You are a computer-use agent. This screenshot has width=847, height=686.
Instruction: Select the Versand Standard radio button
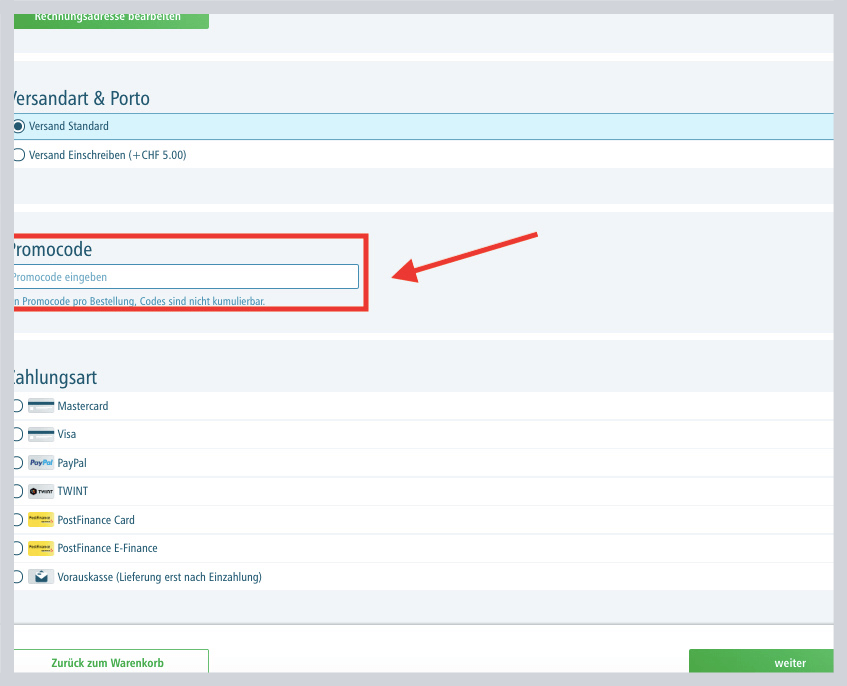click(x=18, y=126)
